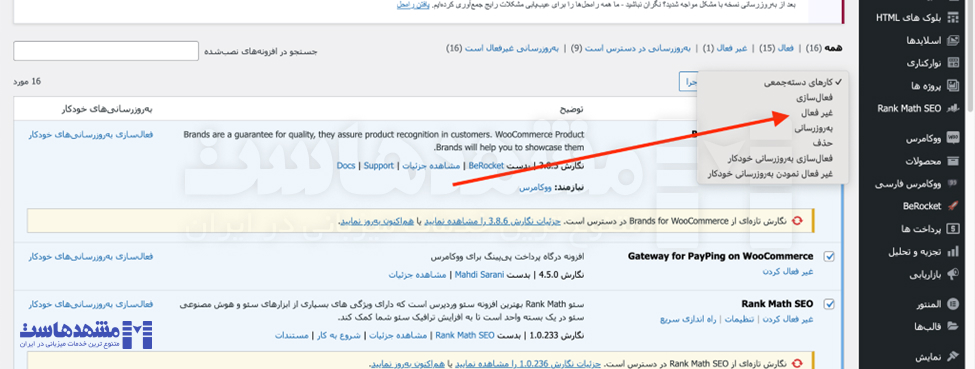Open the Docs link of Brands plugin
This screenshot has height=369, width=975.
point(346,166)
